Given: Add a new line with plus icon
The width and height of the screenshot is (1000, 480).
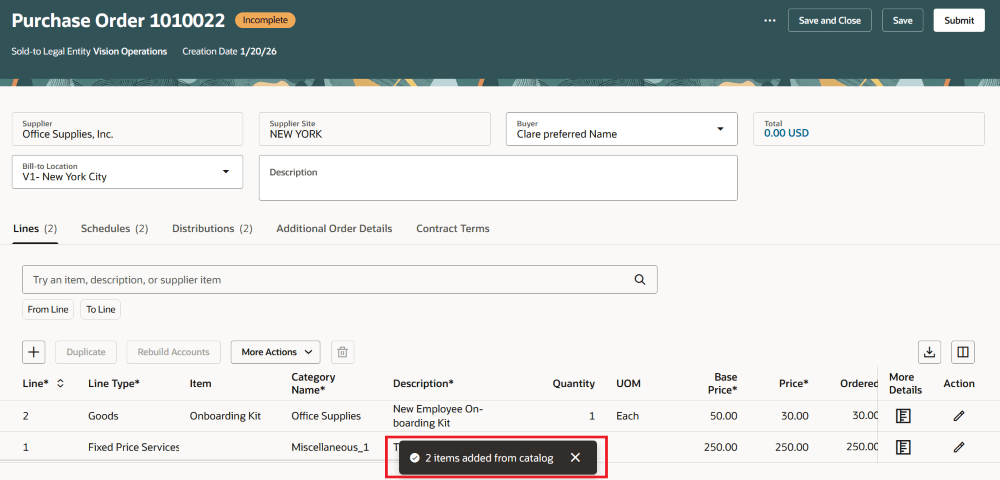Looking at the screenshot, I should pos(34,352).
